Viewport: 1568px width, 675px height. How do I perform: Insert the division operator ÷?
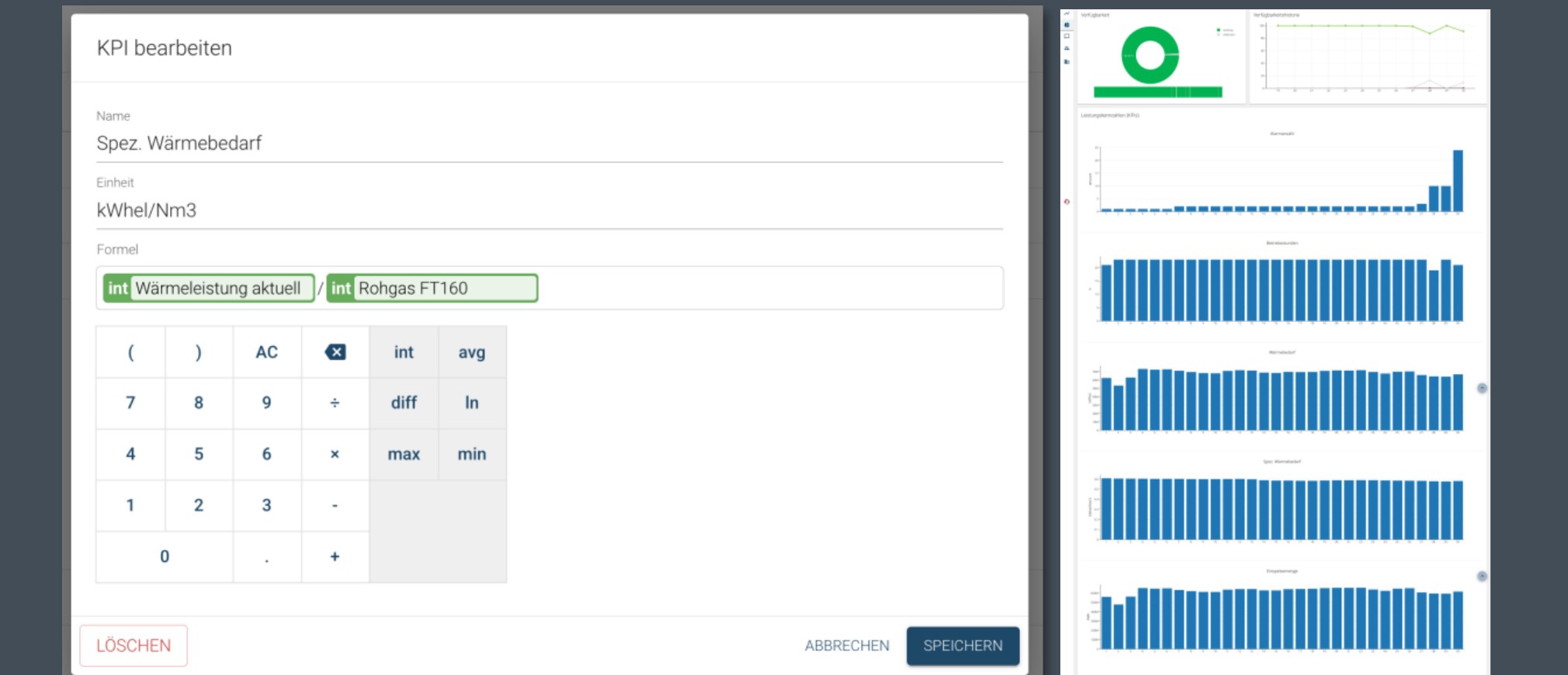(335, 403)
